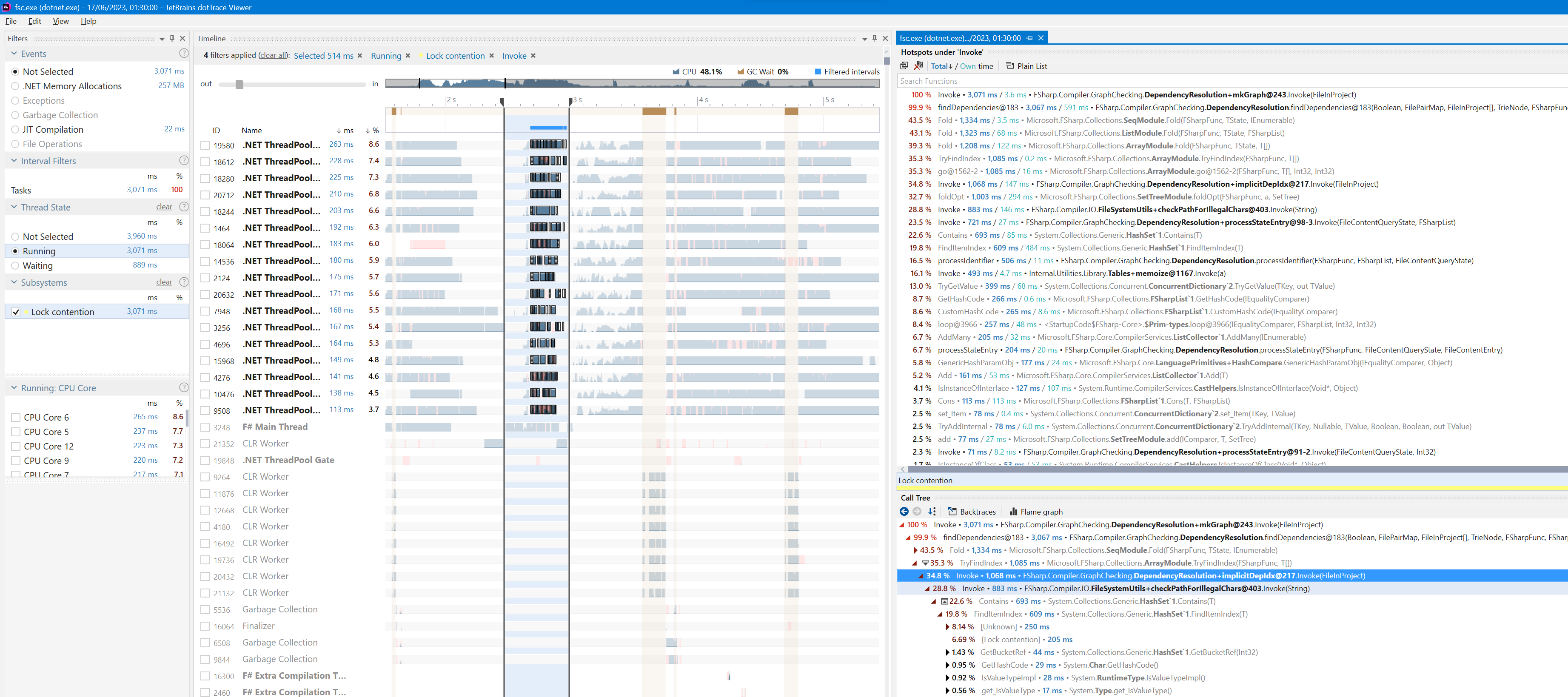Open the Backtraces view
Image resolution: width=1568 pixels, height=697 pixels.
(x=977, y=511)
